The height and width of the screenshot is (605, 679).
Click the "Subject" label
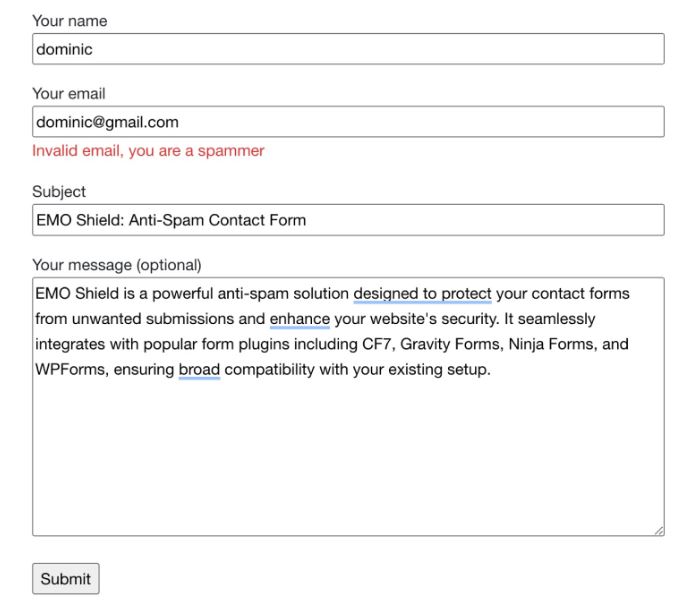pos(59,191)
